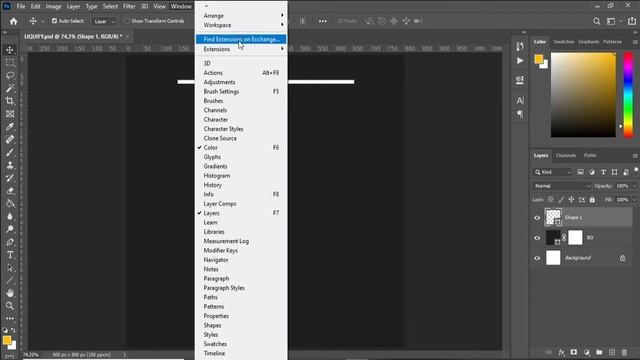640x360 pixels.
Task: Click the BG layer mask thumbnail
Action: pos(575,238)
